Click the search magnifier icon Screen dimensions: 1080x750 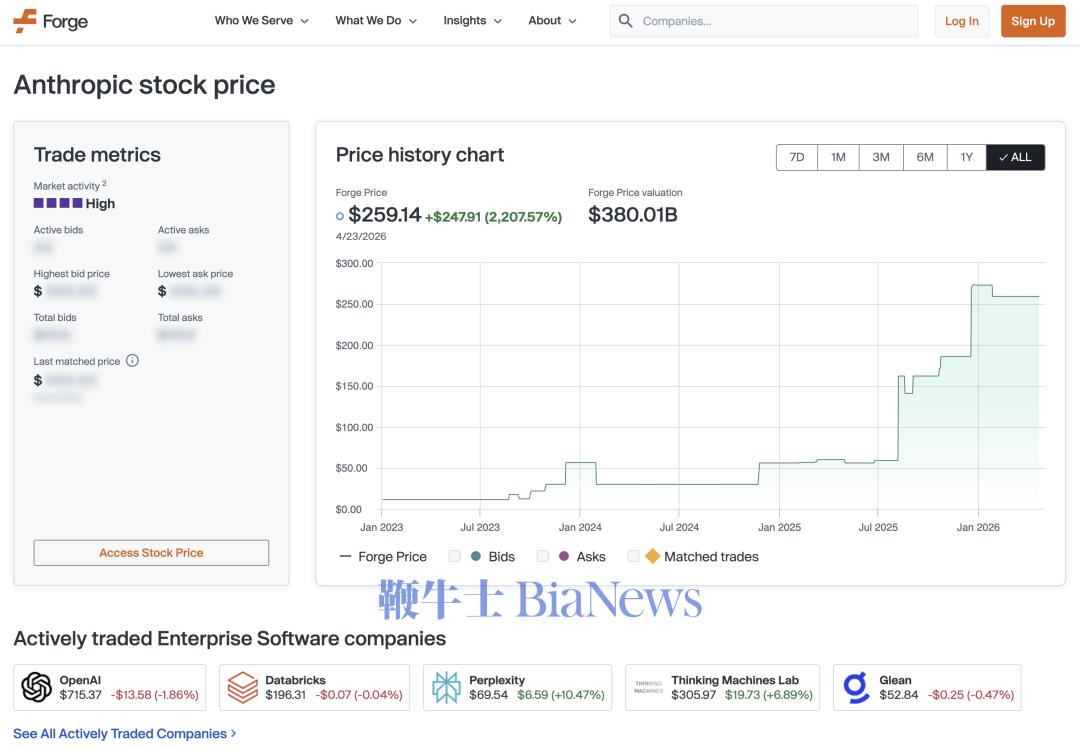point(626,21)
